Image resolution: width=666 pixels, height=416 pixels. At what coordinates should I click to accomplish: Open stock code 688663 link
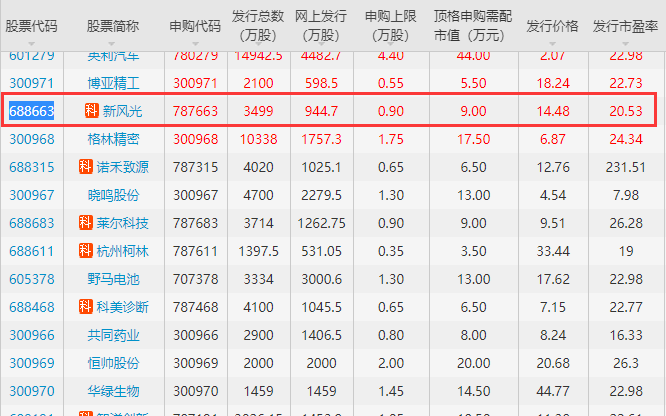pyautogui.click(x=32, y=111)
